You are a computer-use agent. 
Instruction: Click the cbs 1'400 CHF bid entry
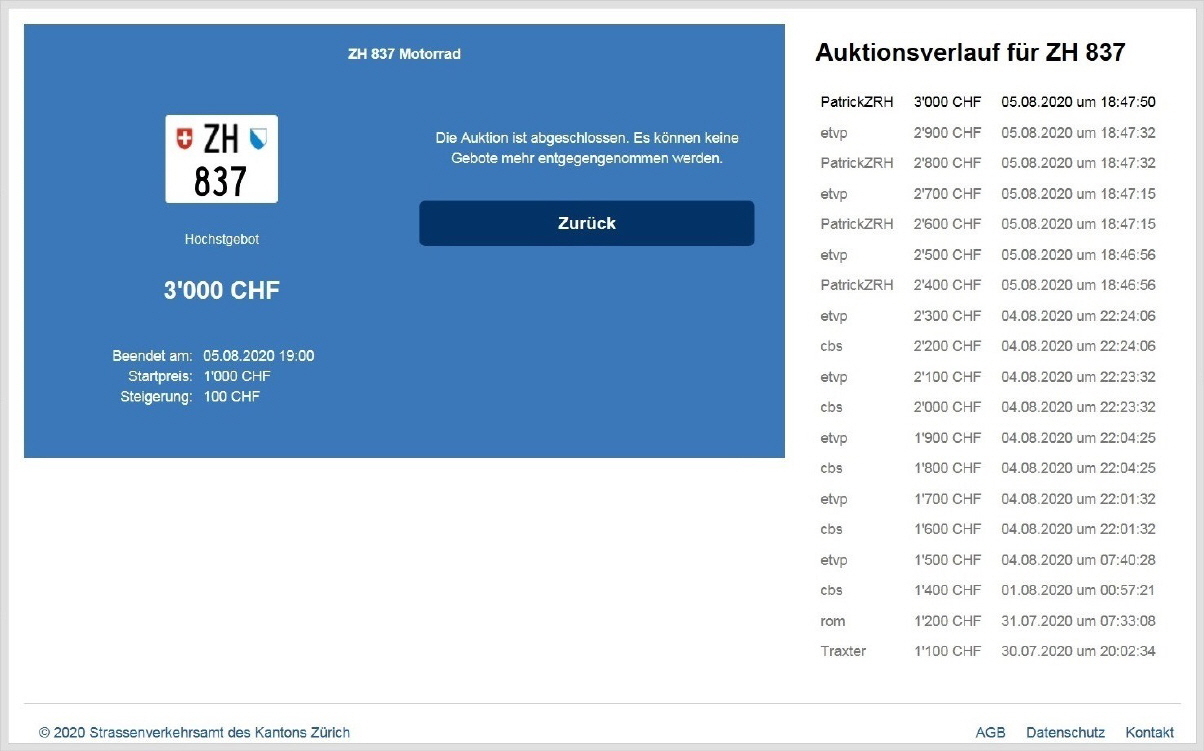point(987,590)
